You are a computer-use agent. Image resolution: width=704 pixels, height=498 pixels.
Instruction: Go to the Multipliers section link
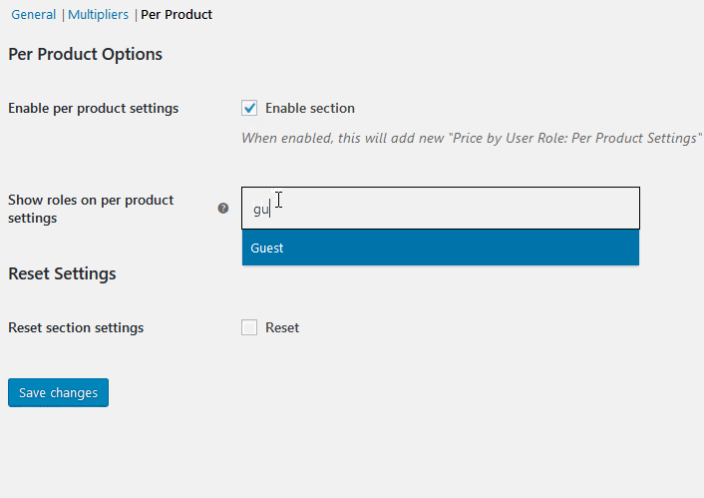(x=98, y=14)
